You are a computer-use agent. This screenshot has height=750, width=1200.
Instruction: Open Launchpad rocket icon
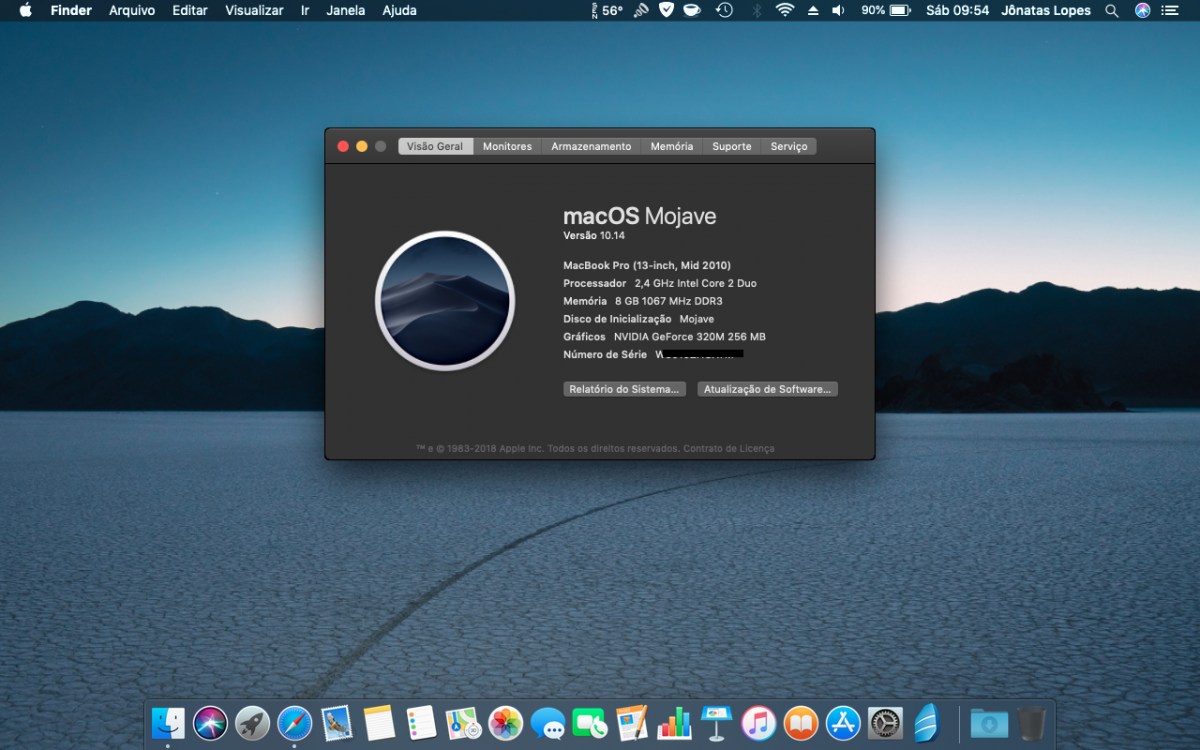tap(252, 722)
